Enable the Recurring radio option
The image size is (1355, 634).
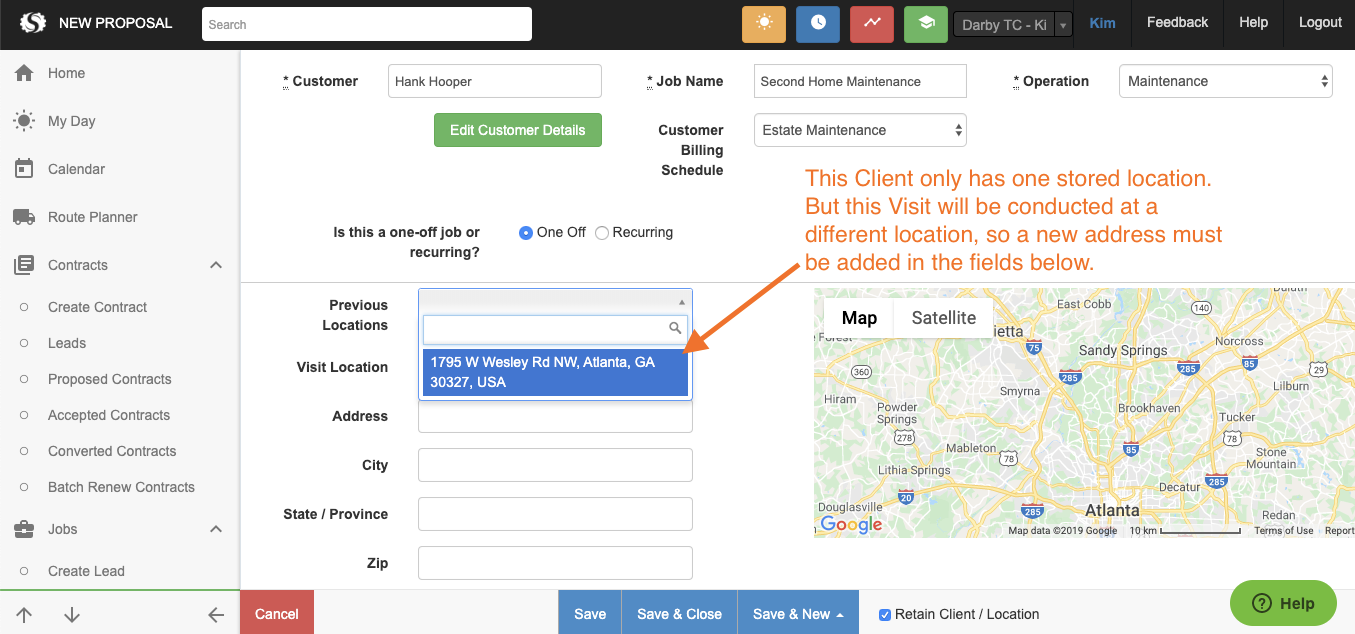601,232
